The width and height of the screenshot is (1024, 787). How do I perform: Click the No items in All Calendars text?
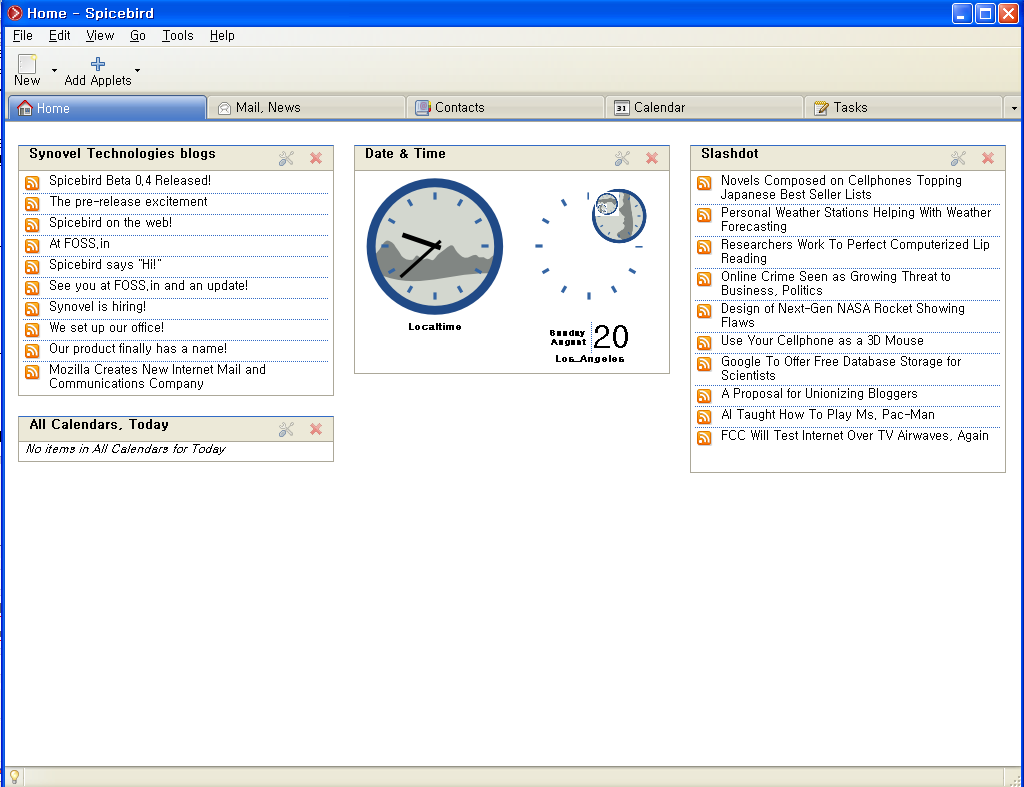(x=125, y=449)
